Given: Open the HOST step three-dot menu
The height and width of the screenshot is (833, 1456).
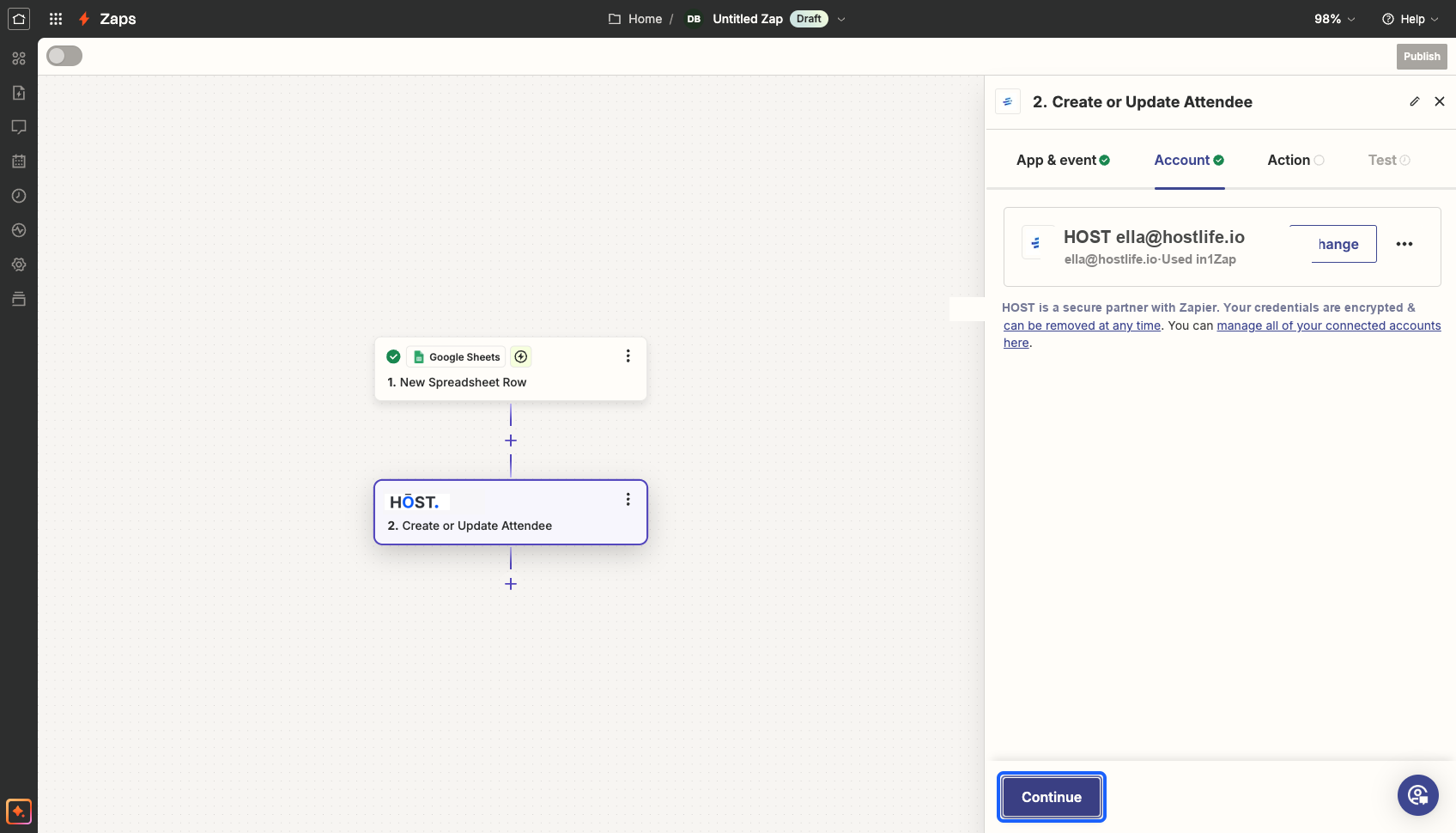Looking at the screenshot, I should click(628, 499).
